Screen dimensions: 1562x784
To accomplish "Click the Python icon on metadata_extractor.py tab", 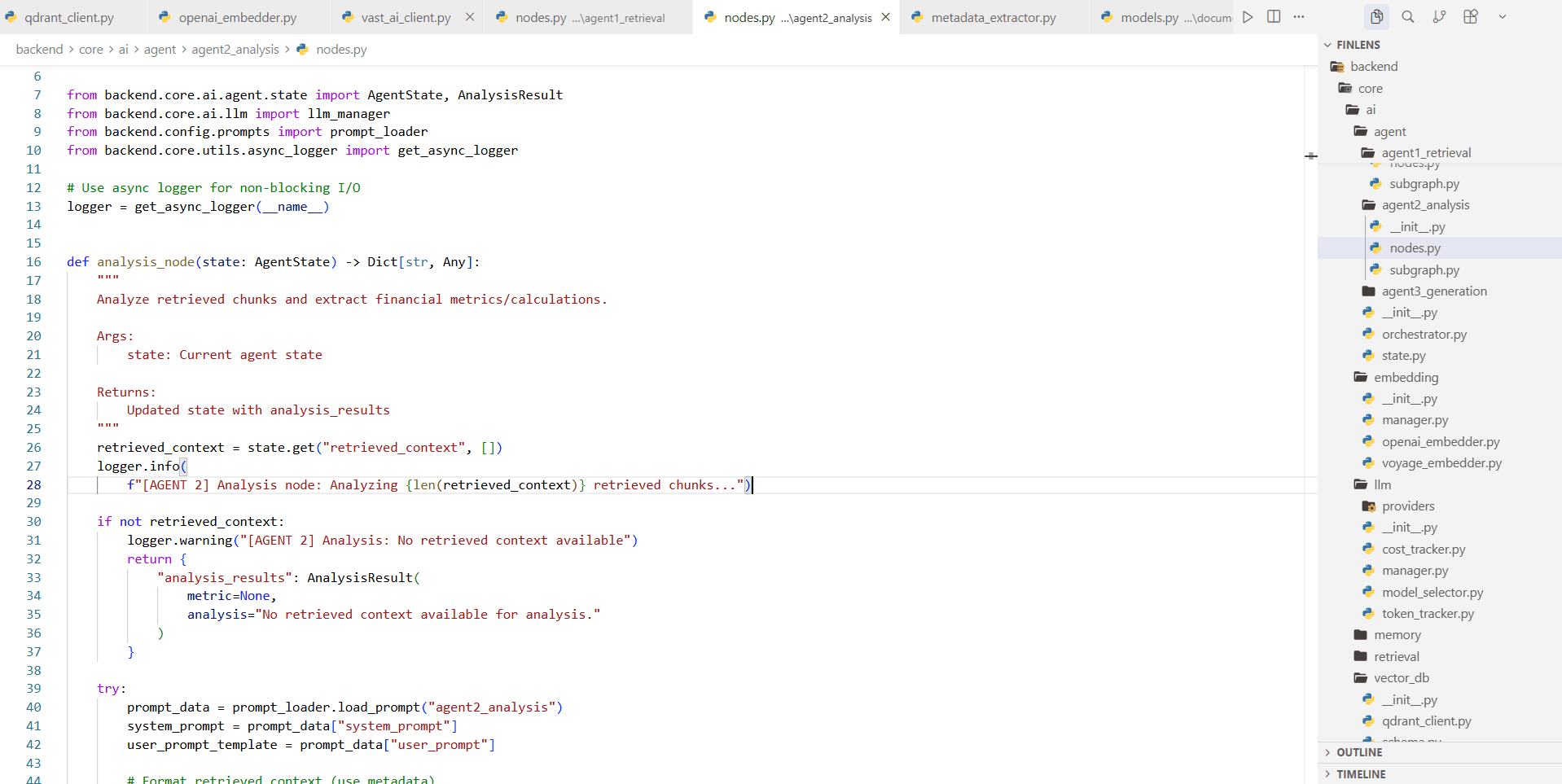I will tap(917, 16).
